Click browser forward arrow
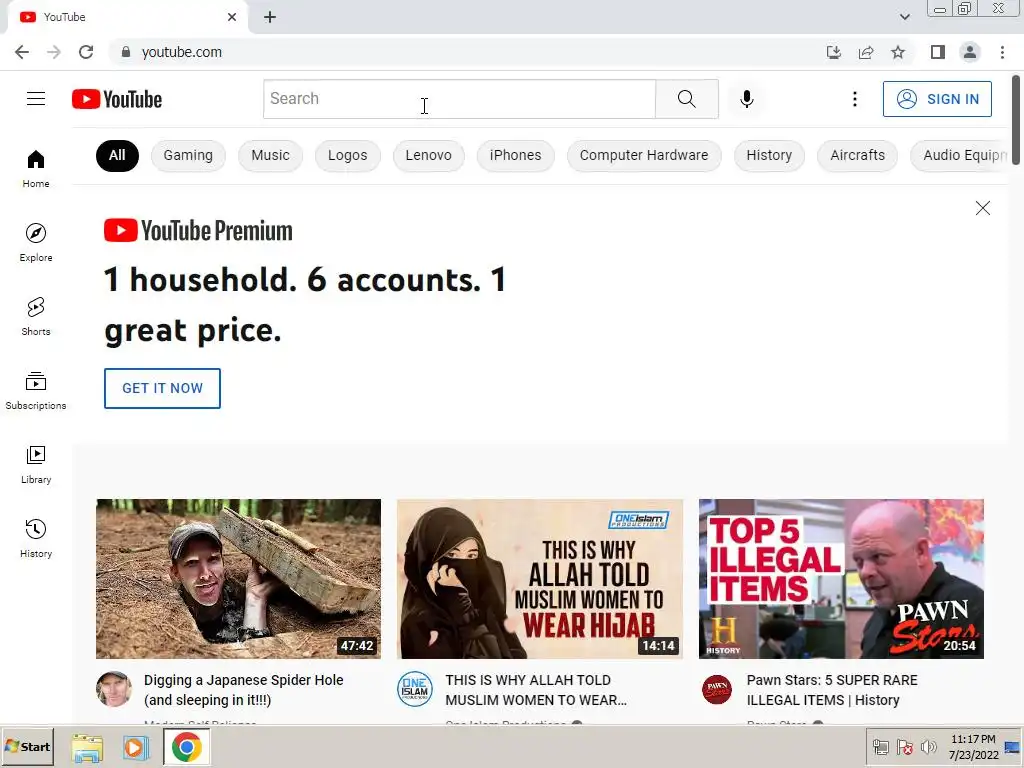Image resolution: width=1024 pixels, height=768 pixels. [54, 52]
